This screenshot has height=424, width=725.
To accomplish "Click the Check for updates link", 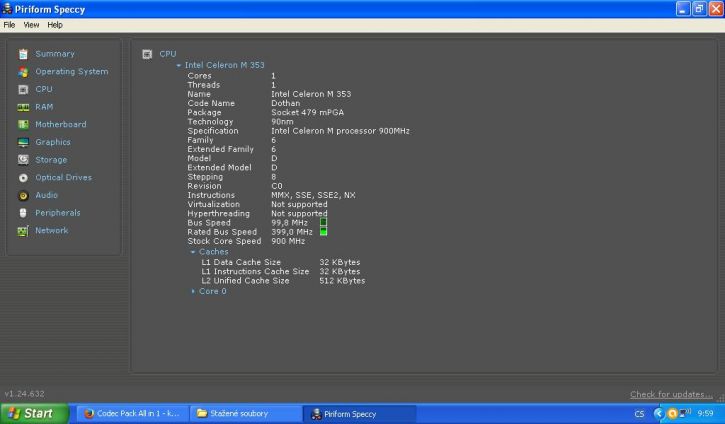I will click(x=671, y=394).
